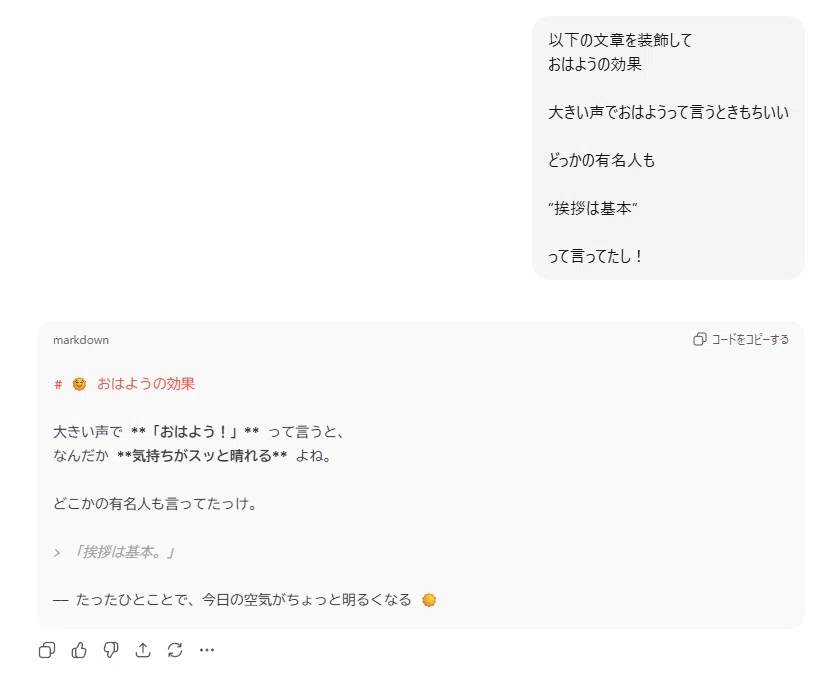
Task: Click the bold 気持ちがスッと晴れる text
Action: pos(202,456)
